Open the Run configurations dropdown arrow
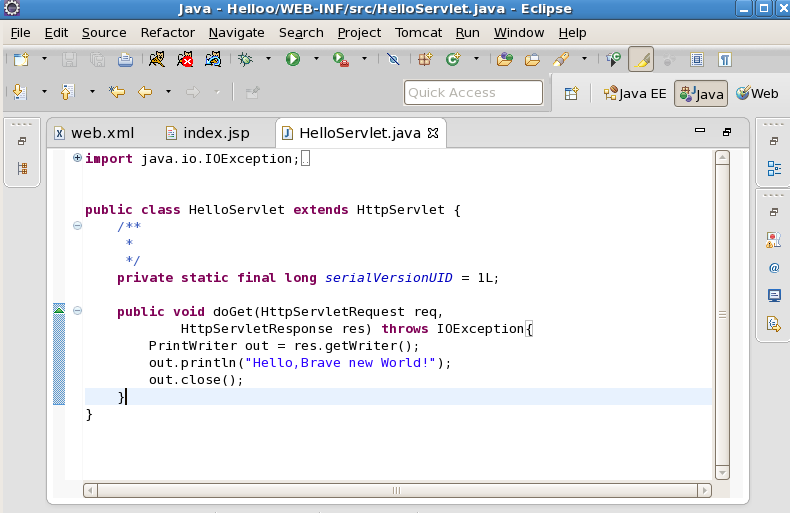Image resolution: width=790 pixels, height=513 pixels. point(316,59)
